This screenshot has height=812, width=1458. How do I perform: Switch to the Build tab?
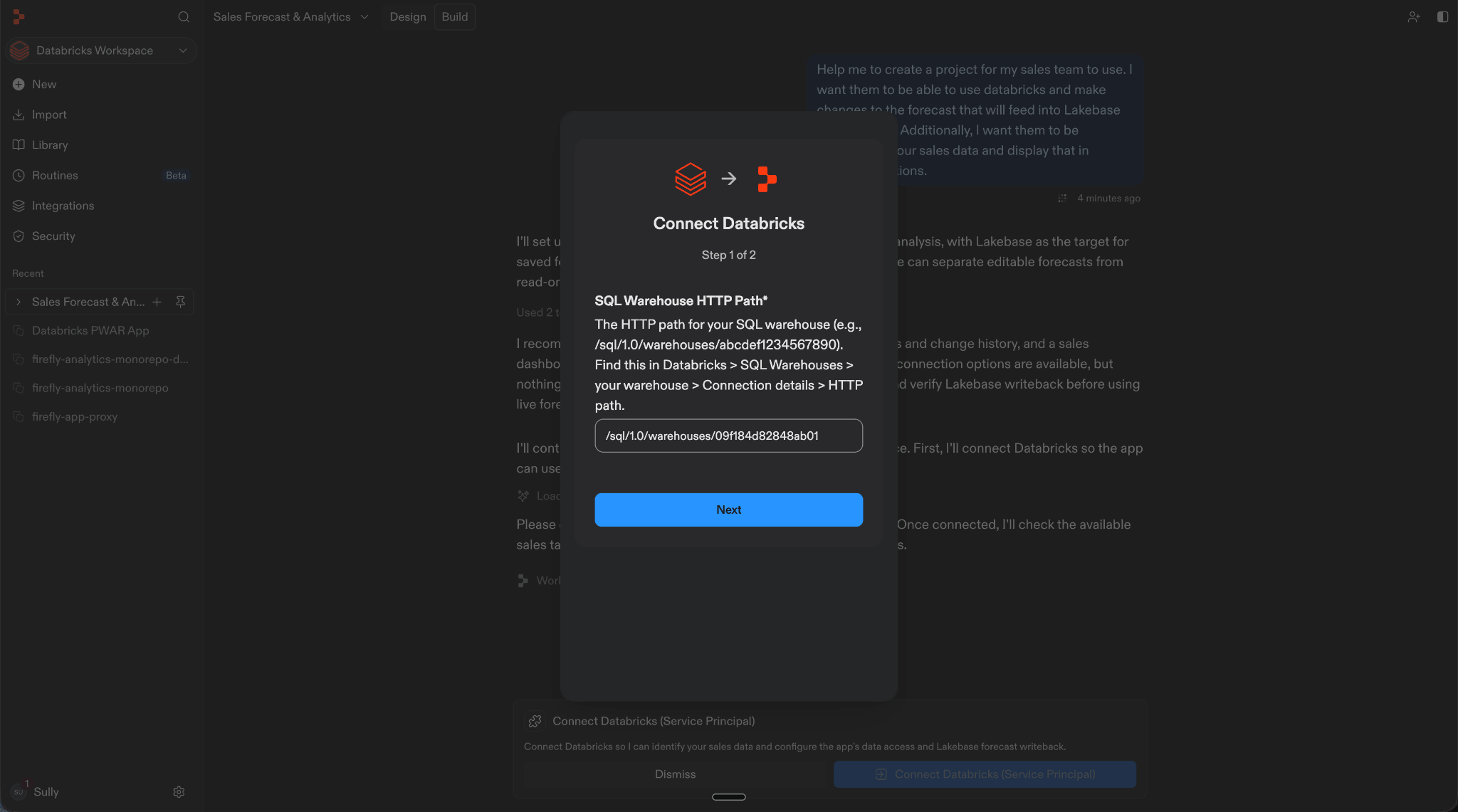[x=455, y=16]
